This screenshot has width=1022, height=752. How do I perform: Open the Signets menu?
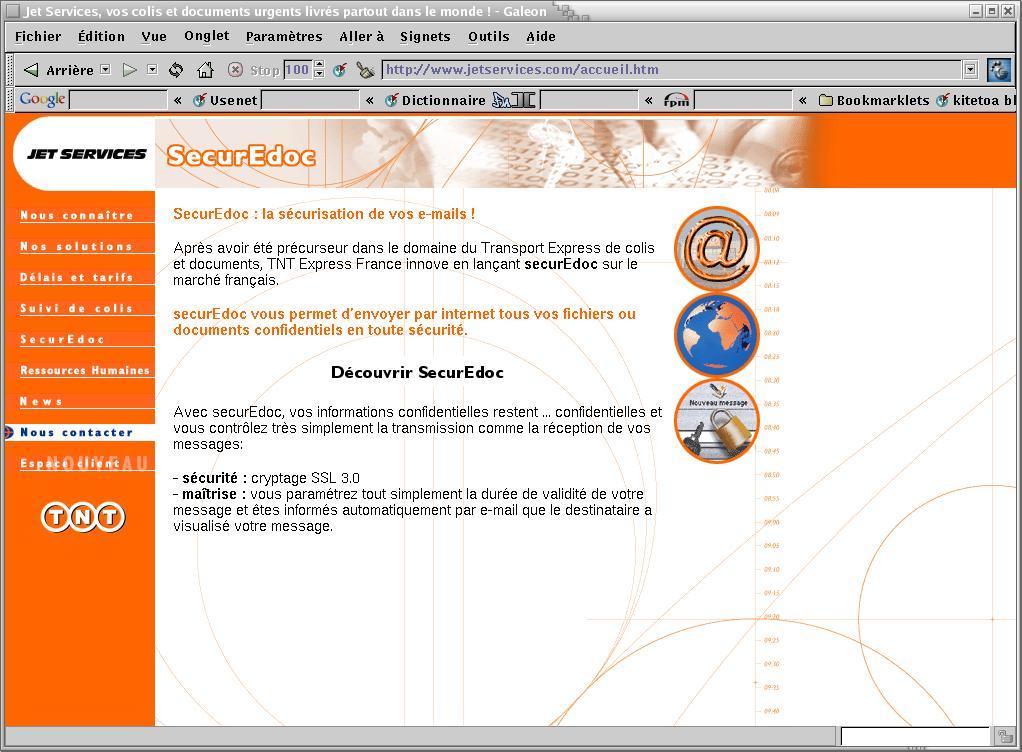click(x=425, y=36)
